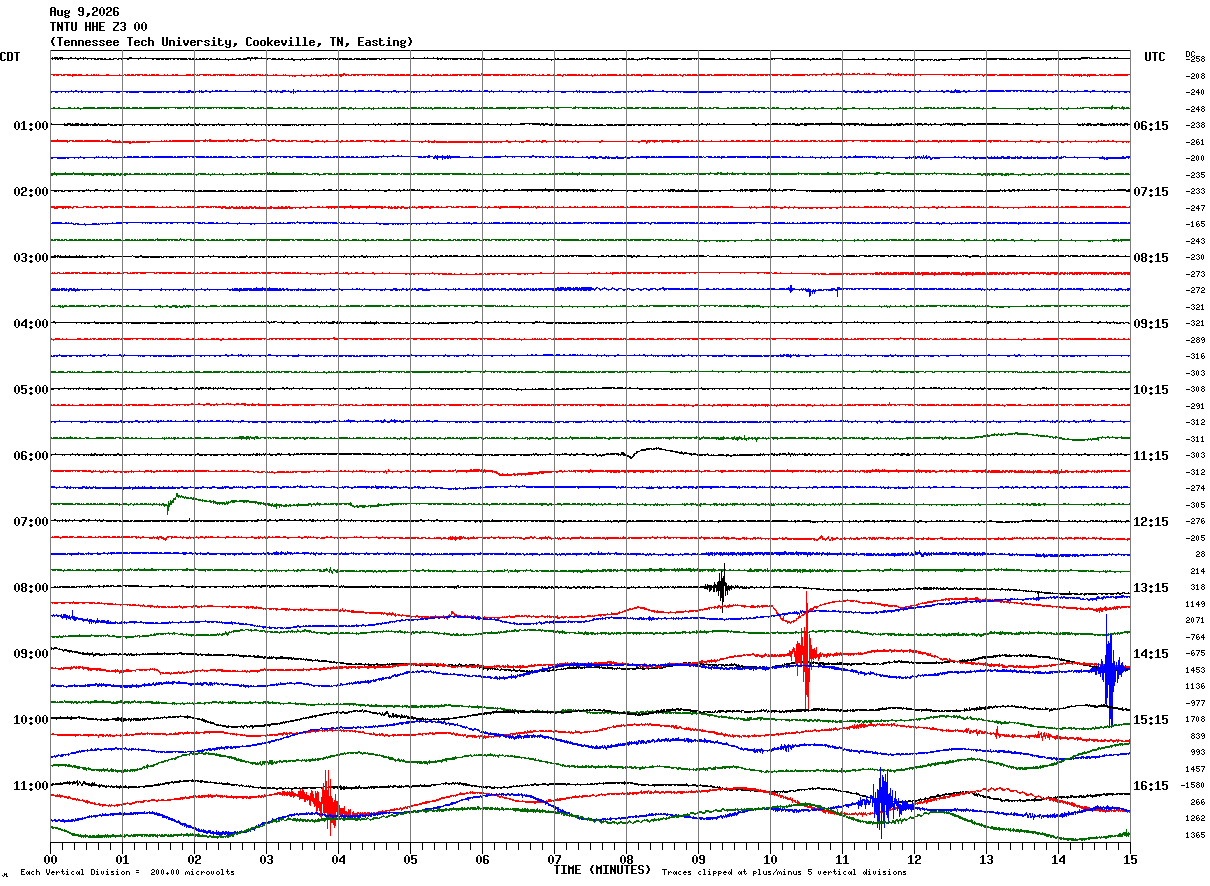Click the CDT timezone label

pos(10,57)
